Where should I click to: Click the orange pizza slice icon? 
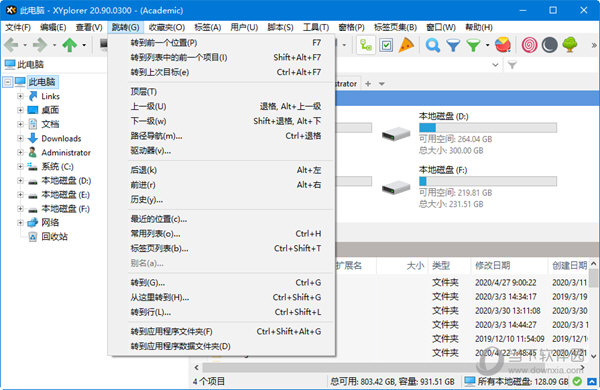click(x=406, y=45)
